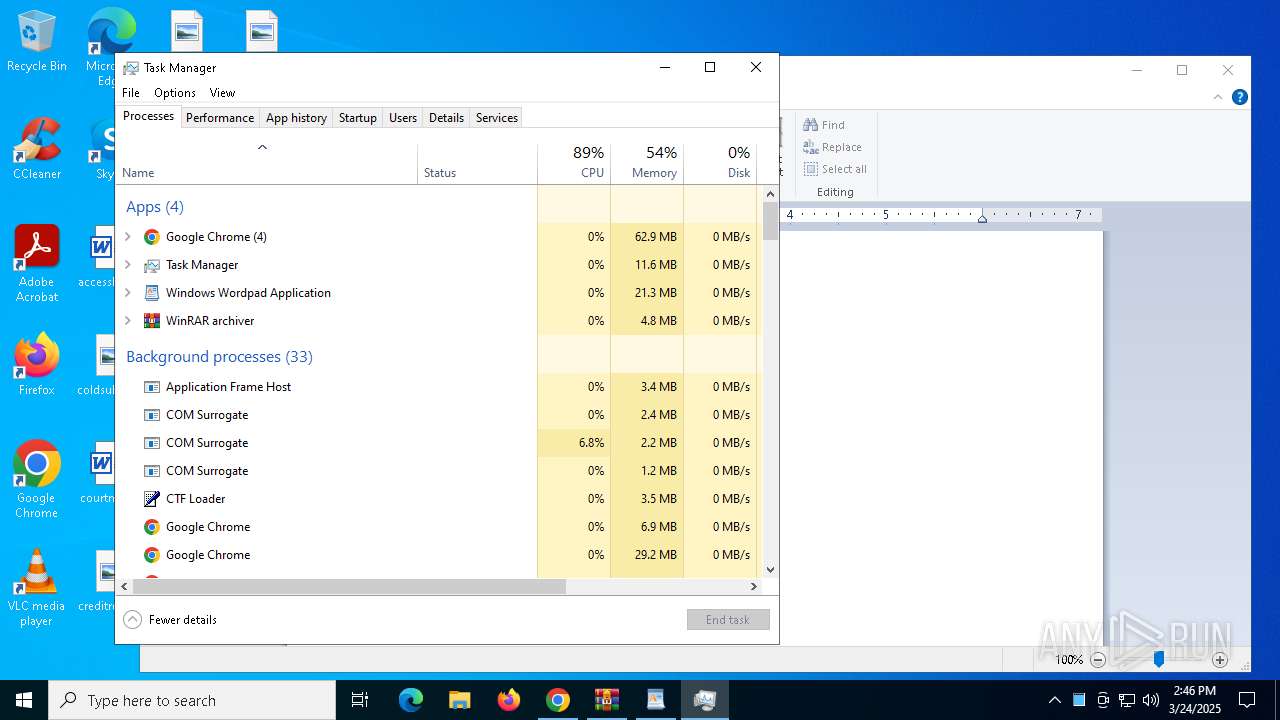Open Task View on the taskbar
This screenshot has height=720, width=1280.
coord(360,700)
